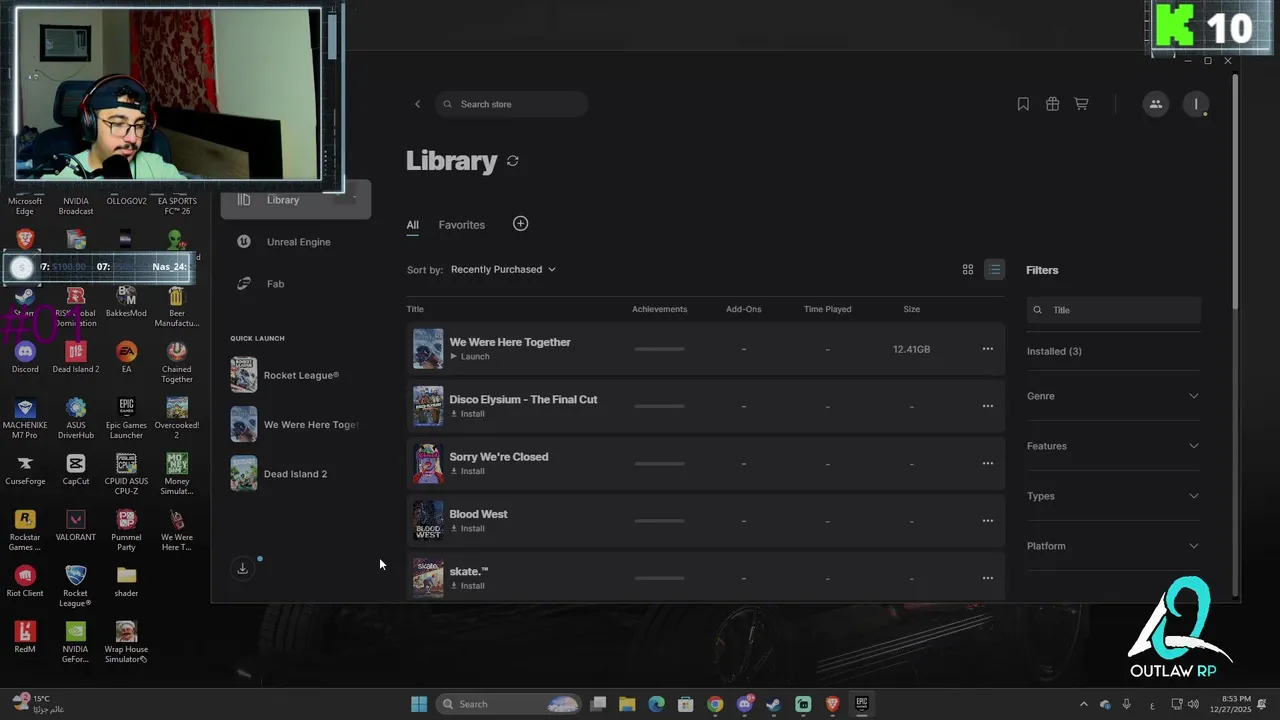The width and height of the screenshot is (1280, 720).
Task: Quick launch We Were Here Together
Action: click(295, 424)
